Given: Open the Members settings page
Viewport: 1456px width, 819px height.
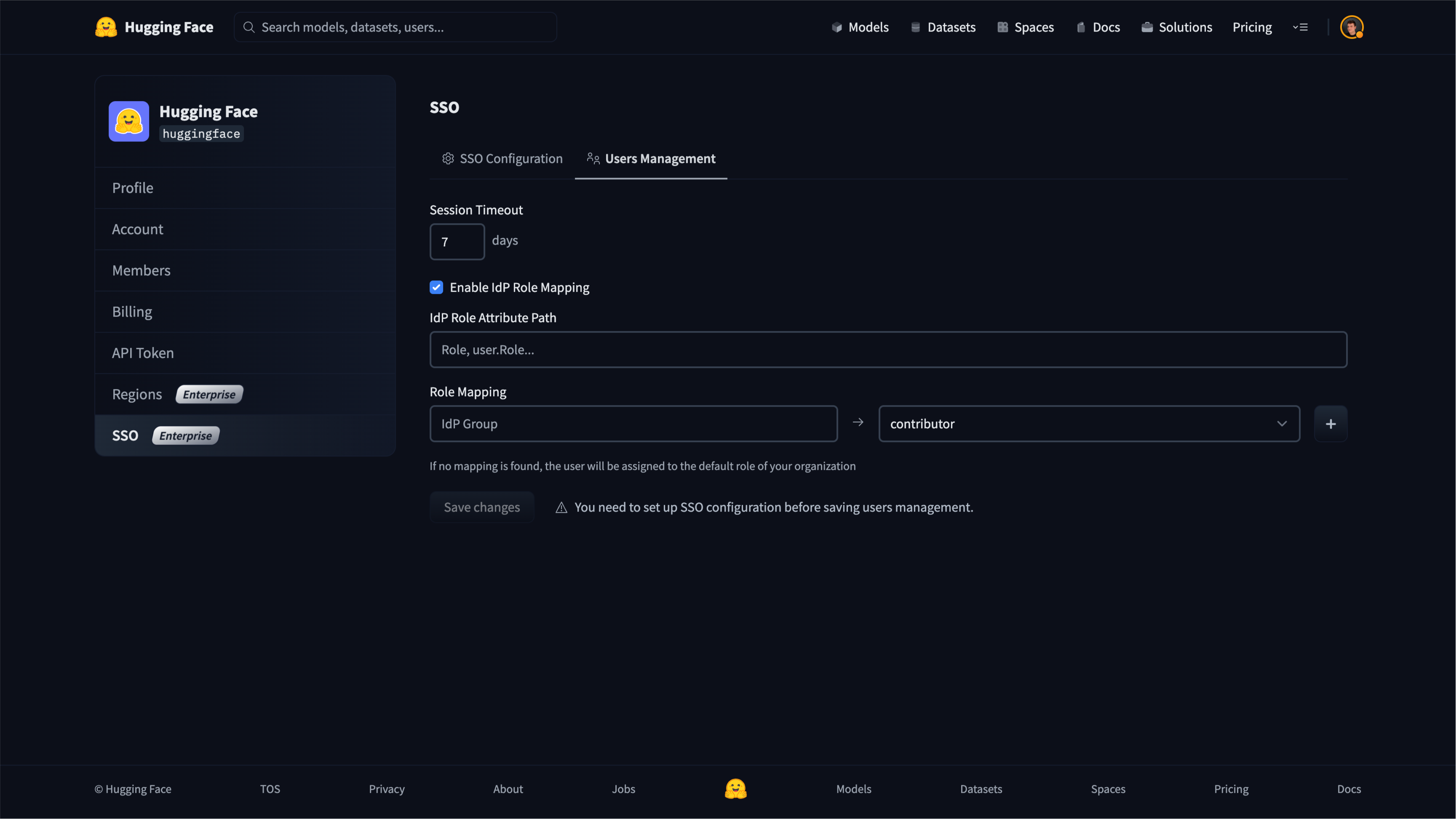Looking at the screenshot, I should point(142,270).
